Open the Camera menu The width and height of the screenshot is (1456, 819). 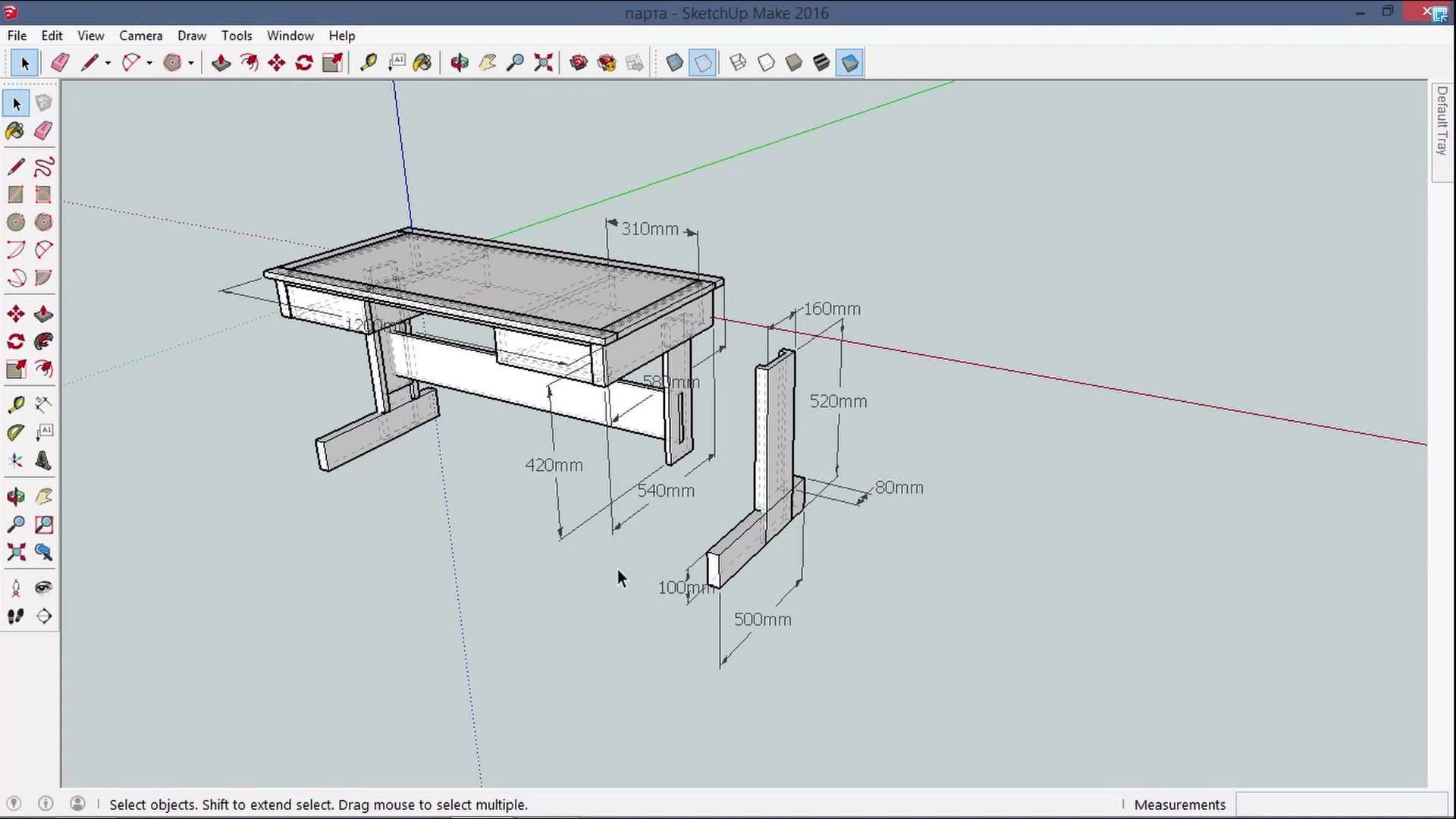click(x=140, y=36)
